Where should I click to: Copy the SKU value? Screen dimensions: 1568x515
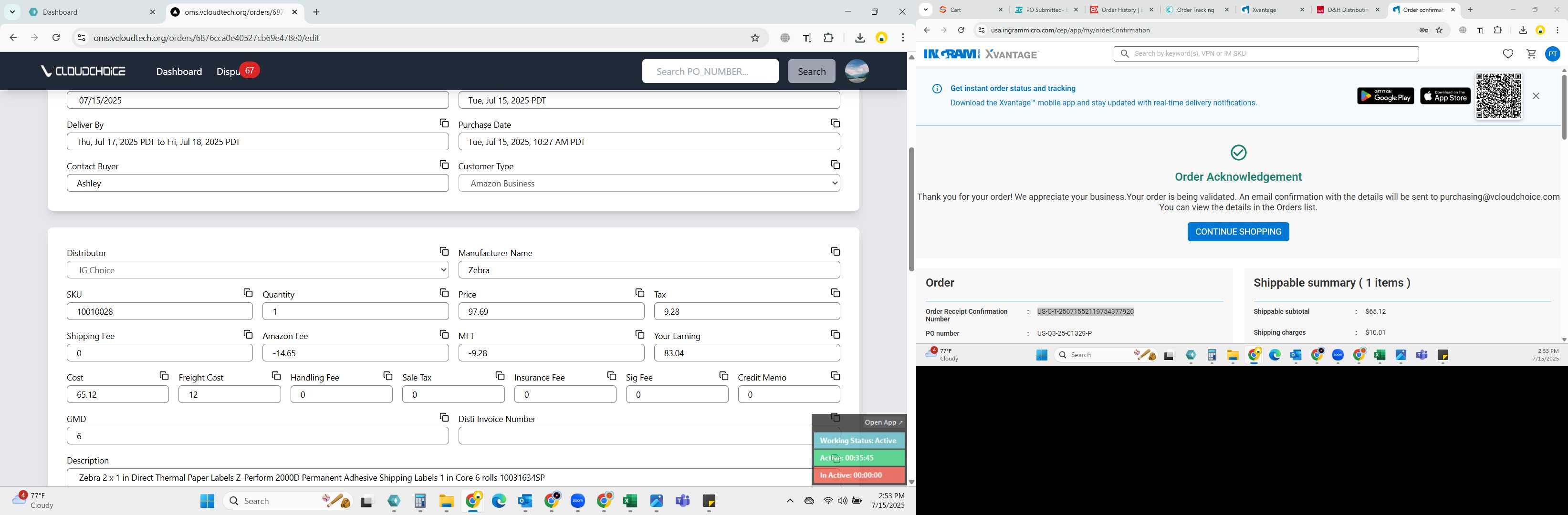pos(248,293)
